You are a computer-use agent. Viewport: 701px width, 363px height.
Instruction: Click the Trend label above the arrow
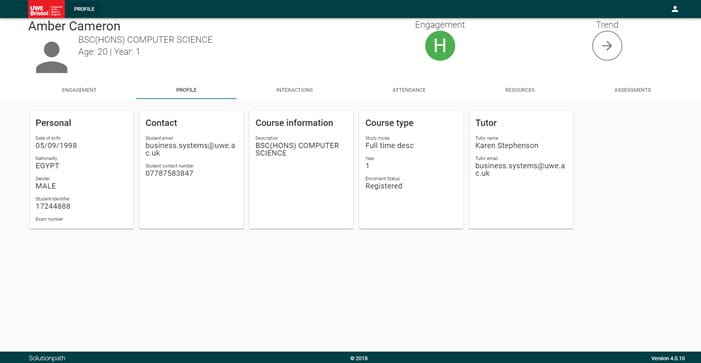[607, 25]
